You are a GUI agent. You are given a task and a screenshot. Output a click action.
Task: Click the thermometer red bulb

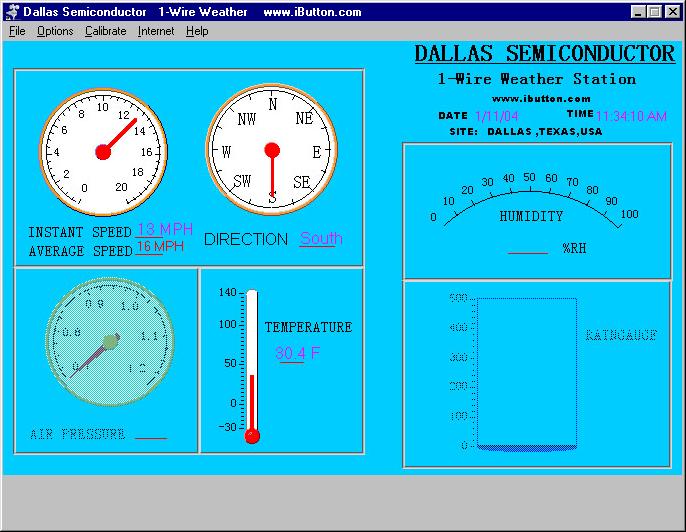pyautogui.click(x=252, y=436)
